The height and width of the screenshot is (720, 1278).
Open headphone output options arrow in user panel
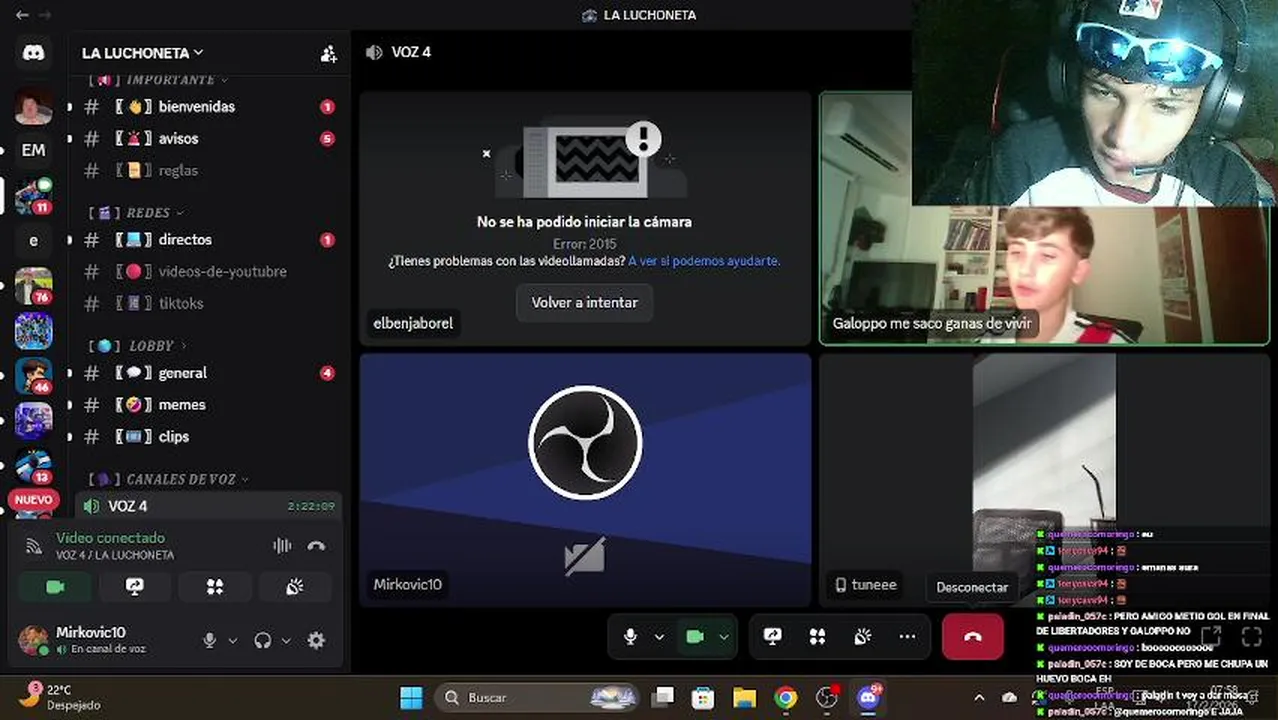tap(286, 641)
